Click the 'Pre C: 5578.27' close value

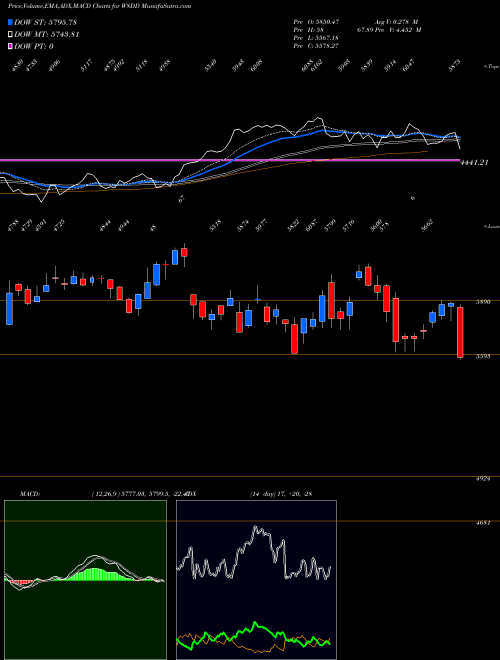pos(316,46)
